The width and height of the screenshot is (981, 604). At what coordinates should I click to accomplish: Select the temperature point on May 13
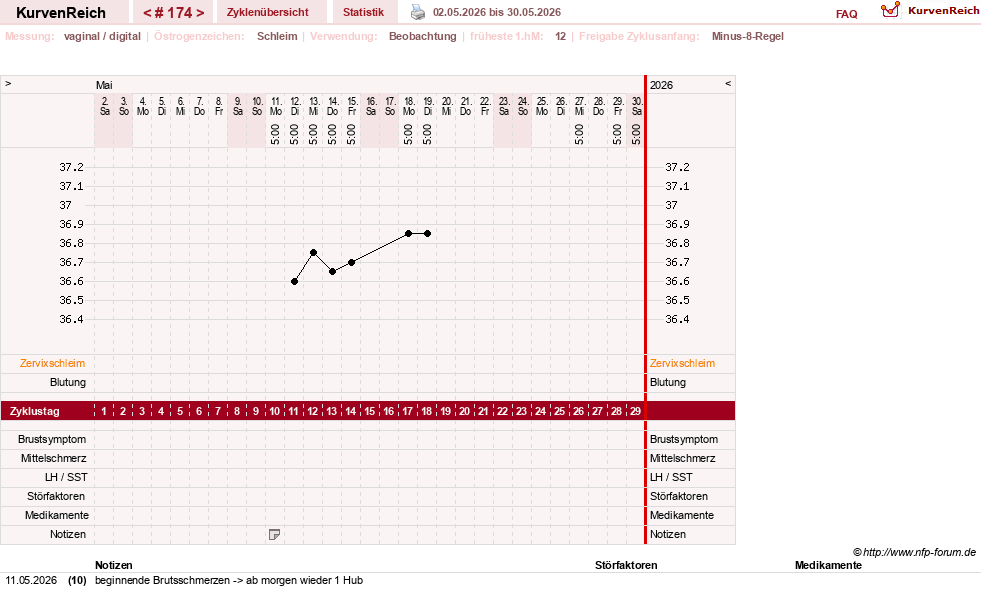(313, 253)
